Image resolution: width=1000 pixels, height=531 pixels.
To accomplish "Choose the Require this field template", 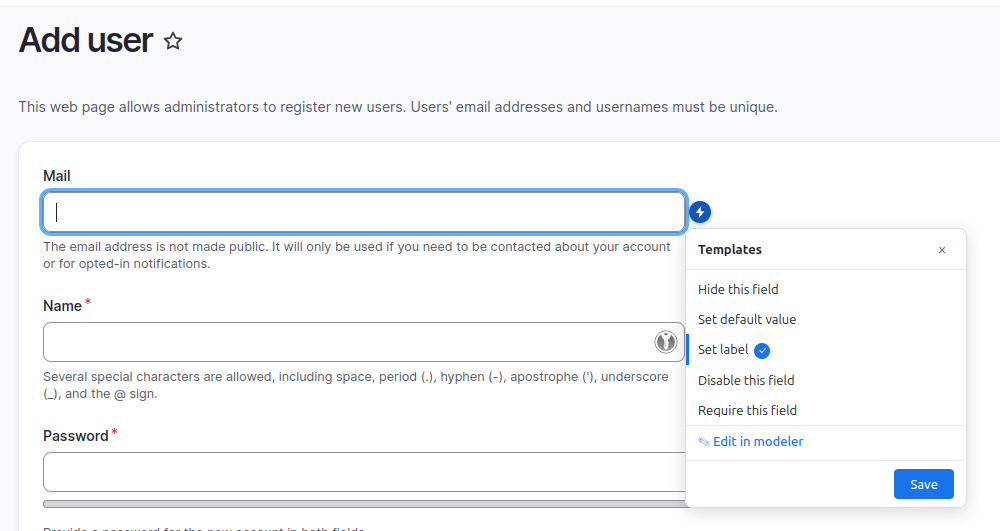I will coord(747,410).
